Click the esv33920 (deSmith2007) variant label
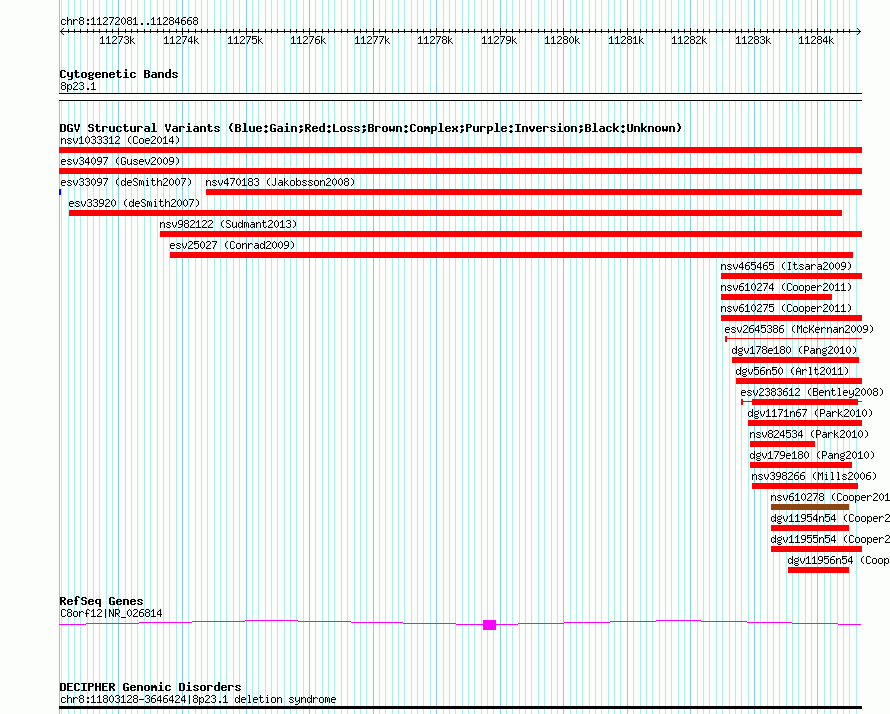This screenshot has height=714, width=890. point(134,203)
